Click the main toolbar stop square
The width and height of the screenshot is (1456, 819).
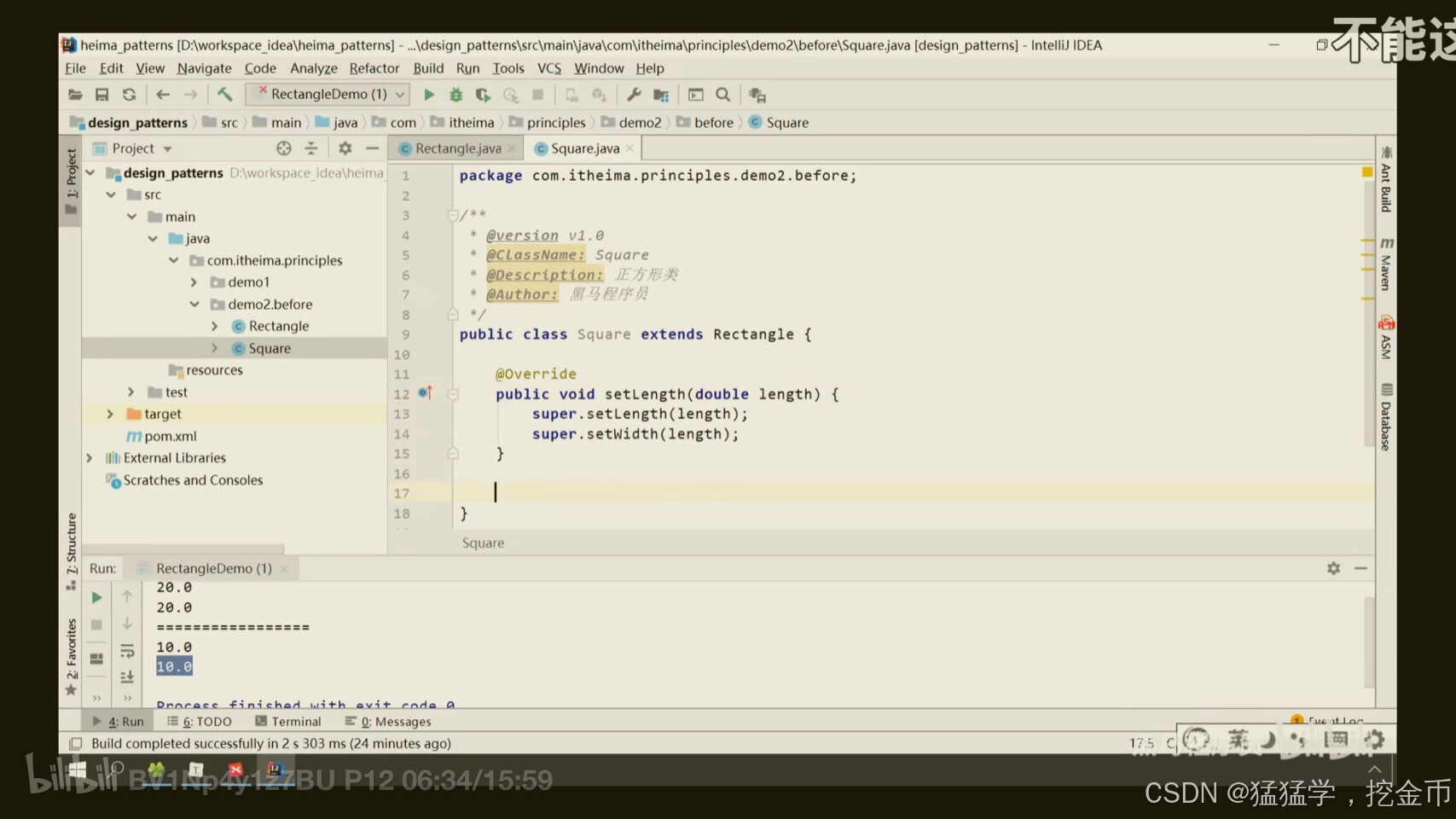tap(537, 95)
